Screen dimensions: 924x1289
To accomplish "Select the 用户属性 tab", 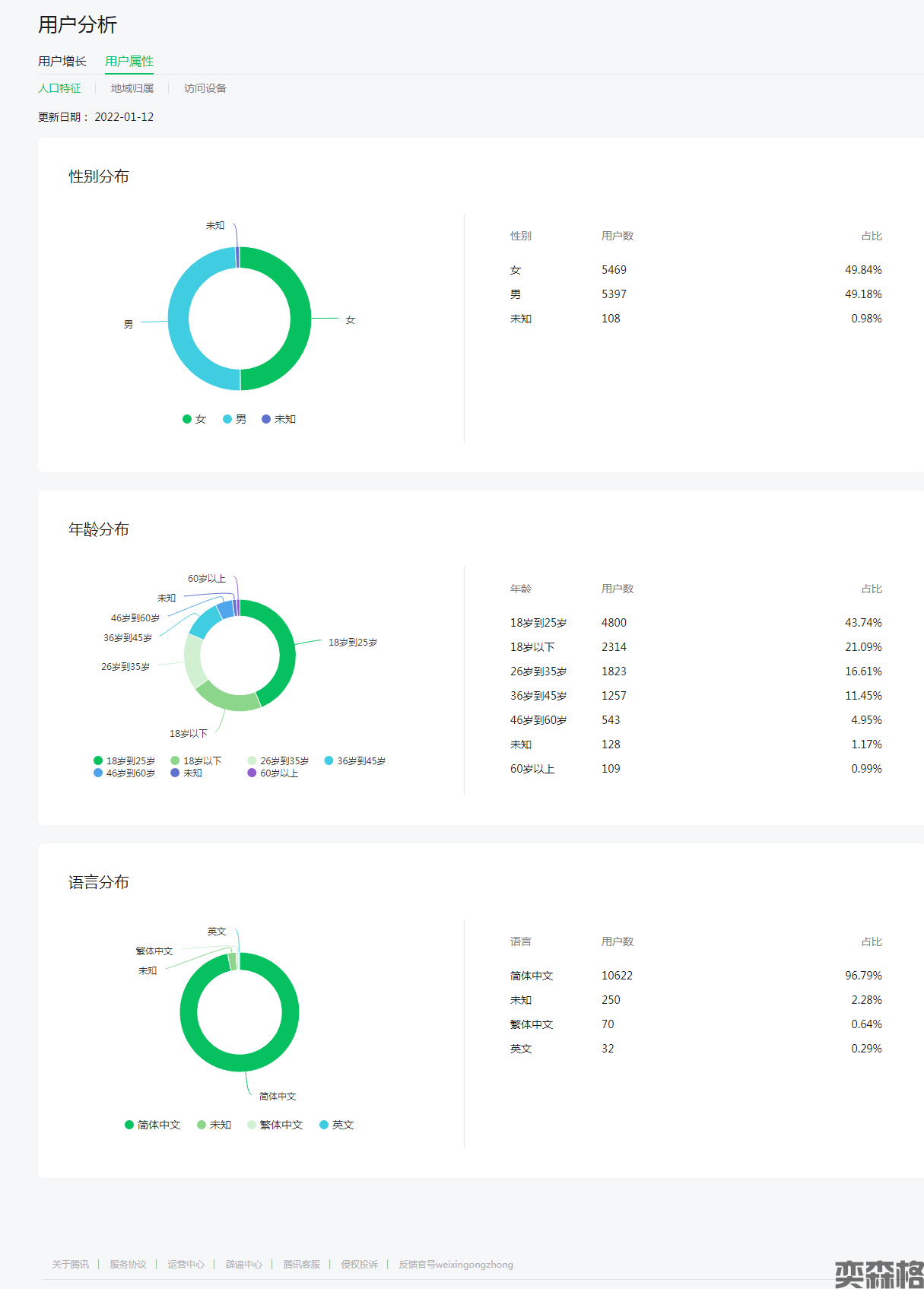I will (129, 61).
